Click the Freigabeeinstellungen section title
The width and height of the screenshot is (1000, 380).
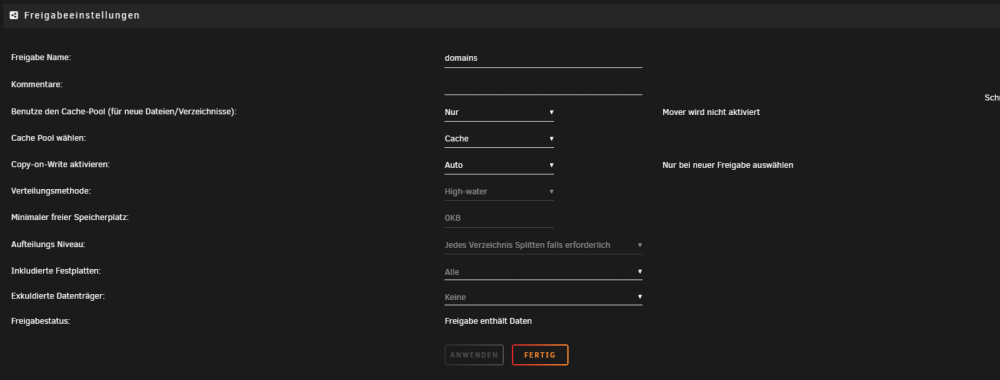[x=82, y=15]
